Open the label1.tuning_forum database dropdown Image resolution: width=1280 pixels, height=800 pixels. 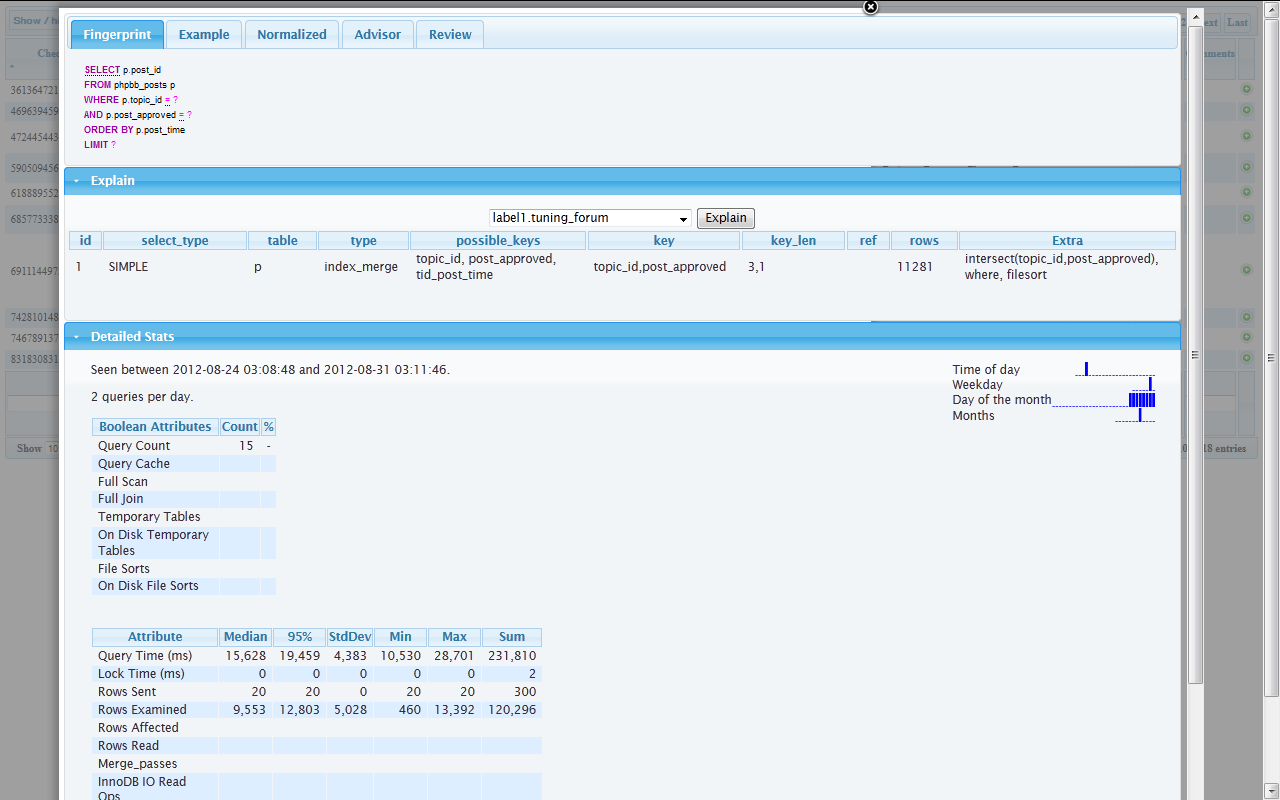590,218
